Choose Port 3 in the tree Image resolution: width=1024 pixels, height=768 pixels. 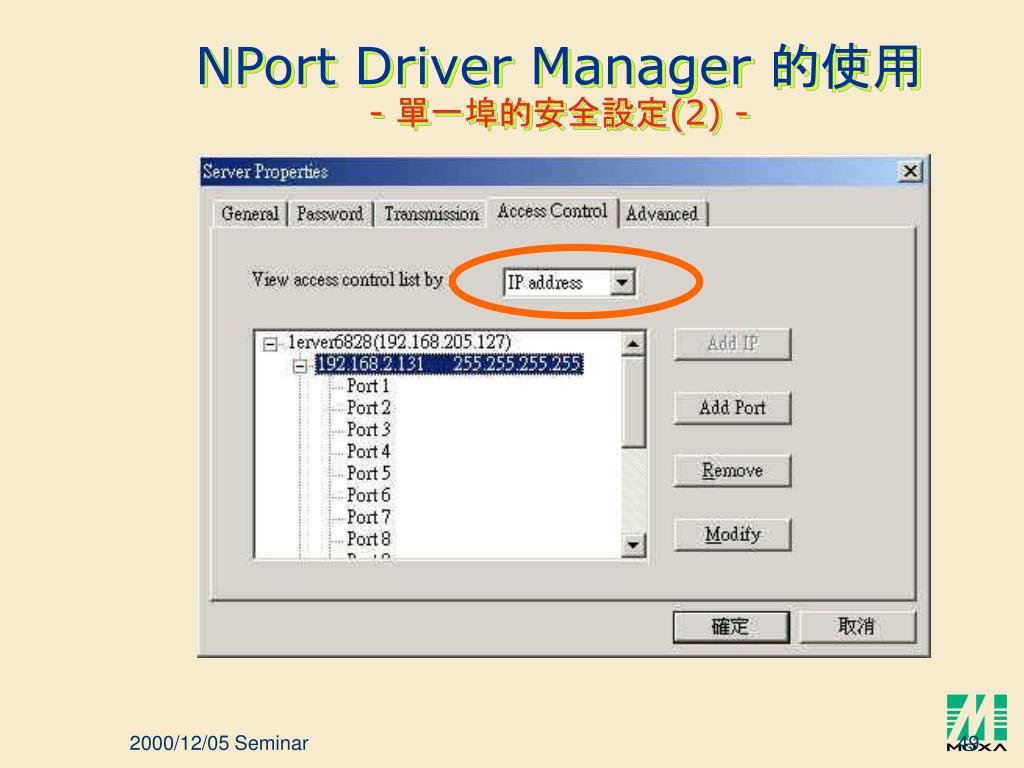(x=368, y=430)
